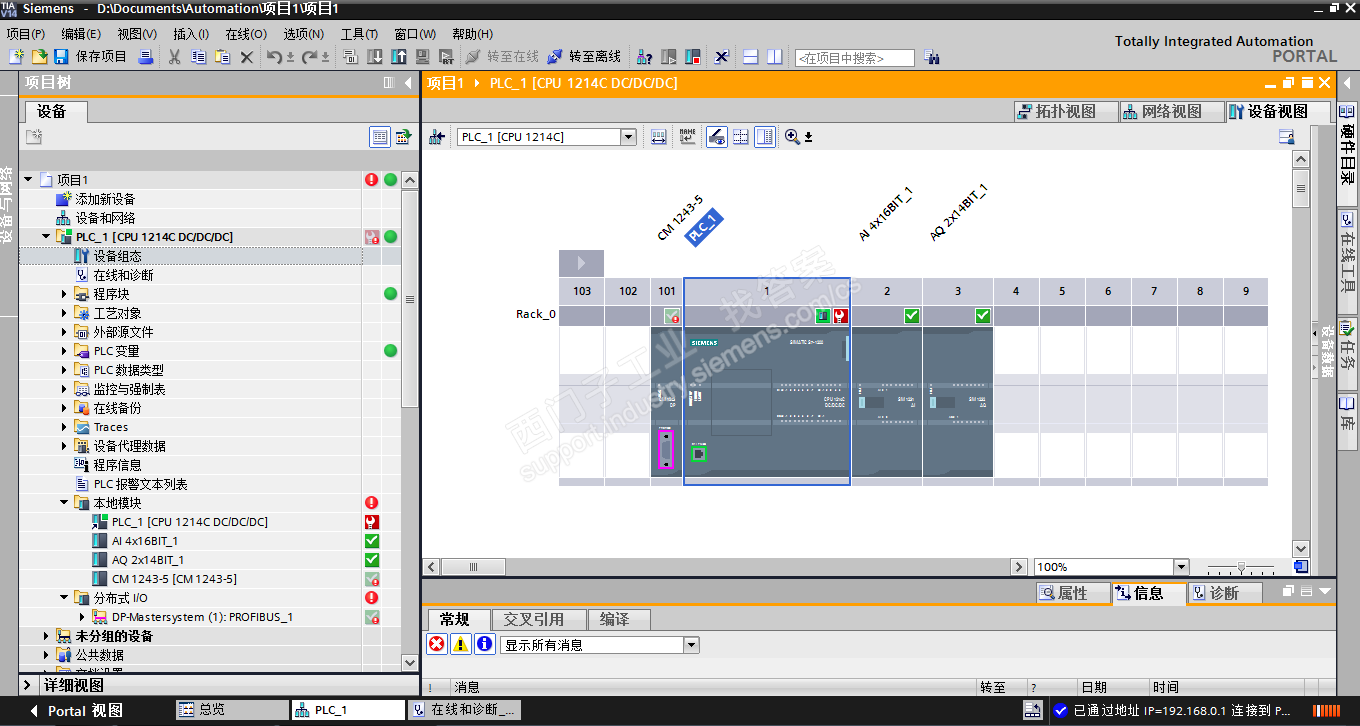Toggle the errors filter in info panel
The image size is (1360, 726).
(x=437, y=645)
